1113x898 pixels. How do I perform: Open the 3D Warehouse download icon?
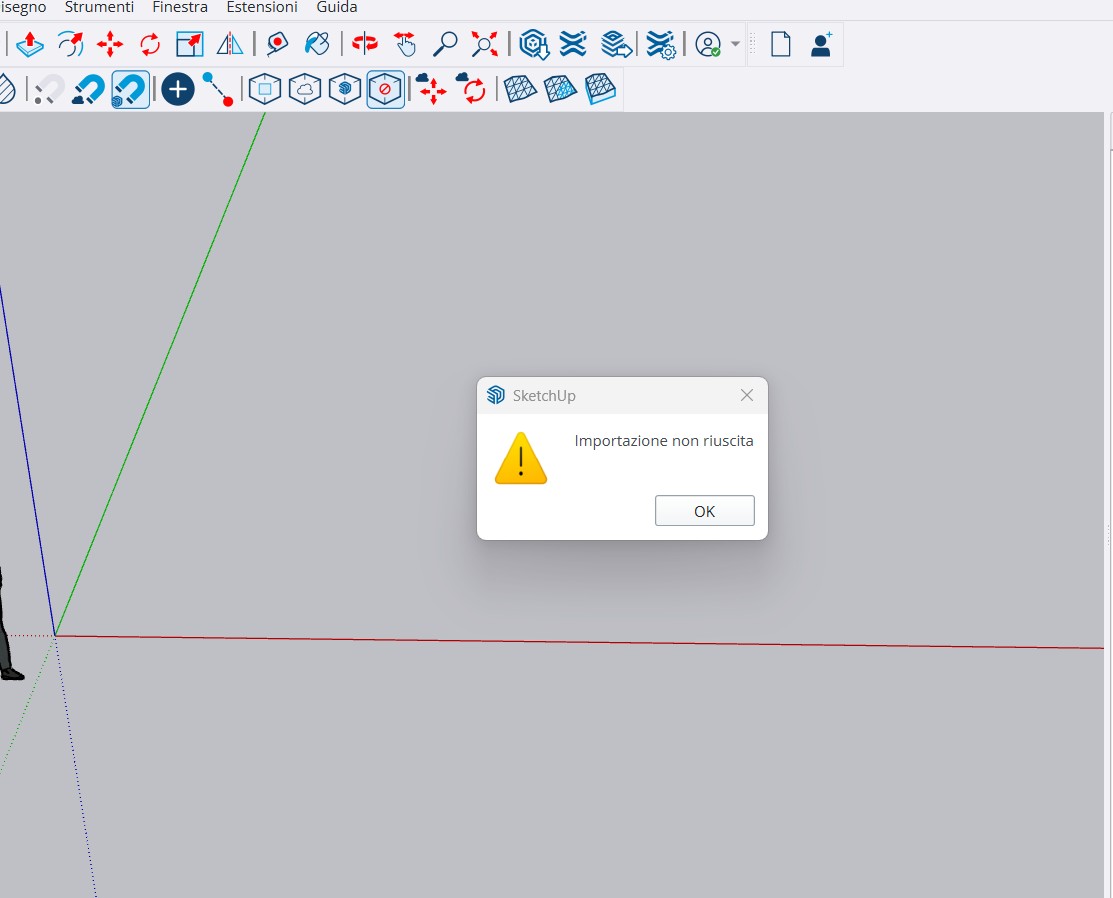click(534, 44)
